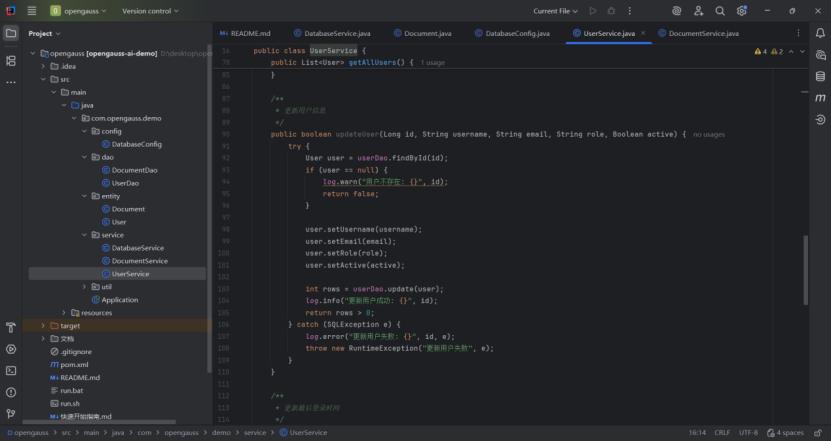Expand the target folder
831x442 pixels.
43,325
